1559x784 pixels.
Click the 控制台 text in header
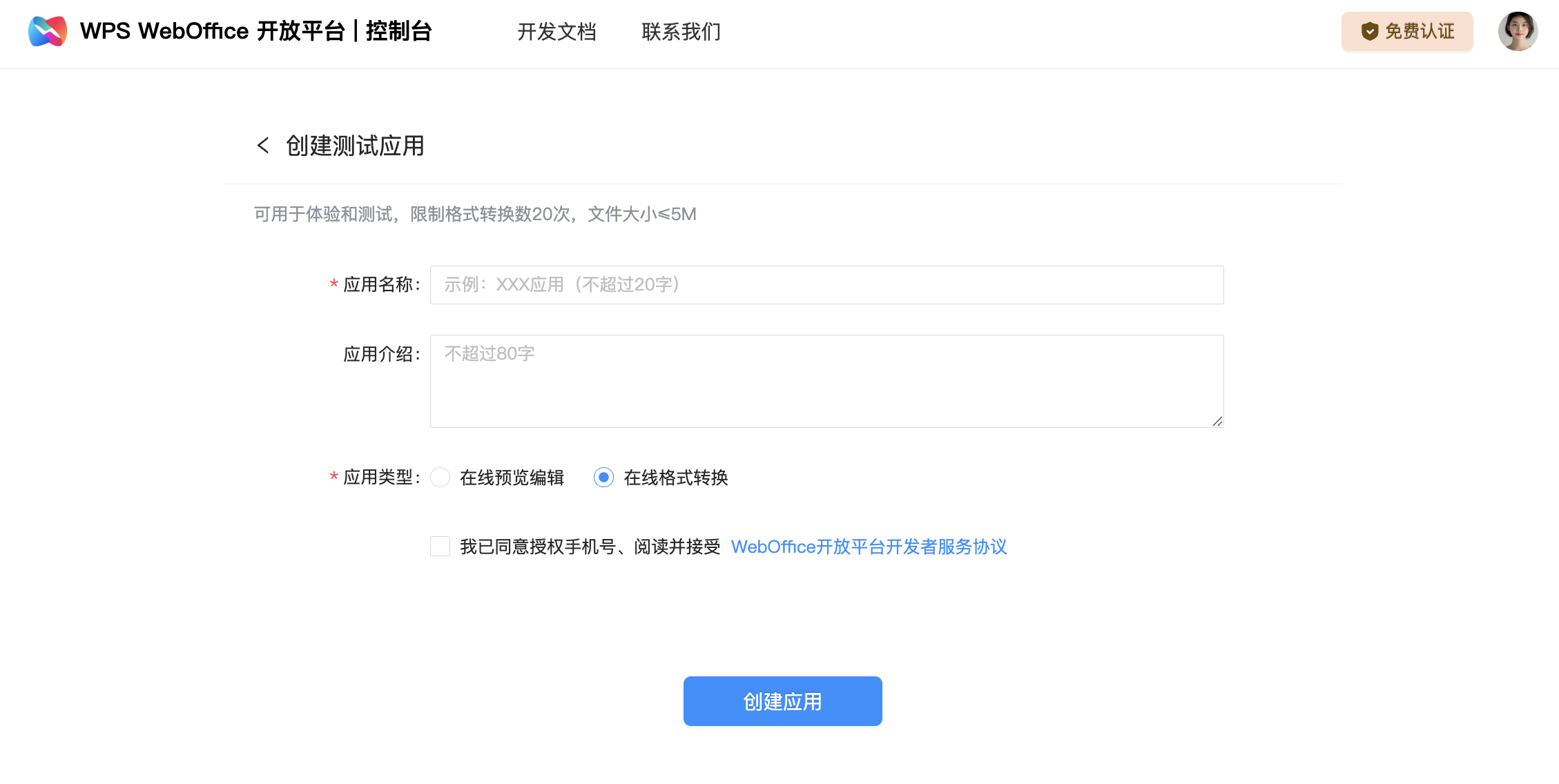(398, 31)
